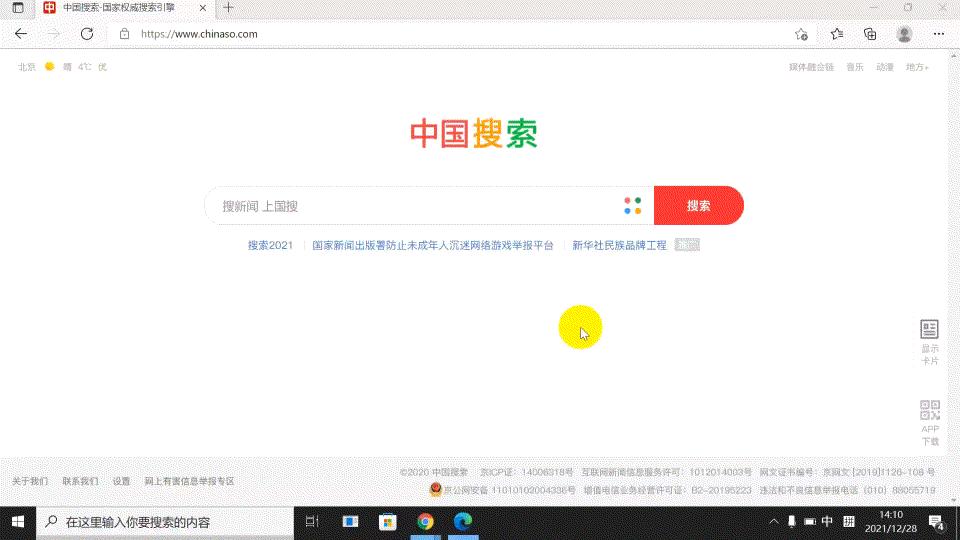The height and width of the screenshot is (540, 960).
Task: Add this page to favorites star-plus icon
Action: (x=801, y=34)
